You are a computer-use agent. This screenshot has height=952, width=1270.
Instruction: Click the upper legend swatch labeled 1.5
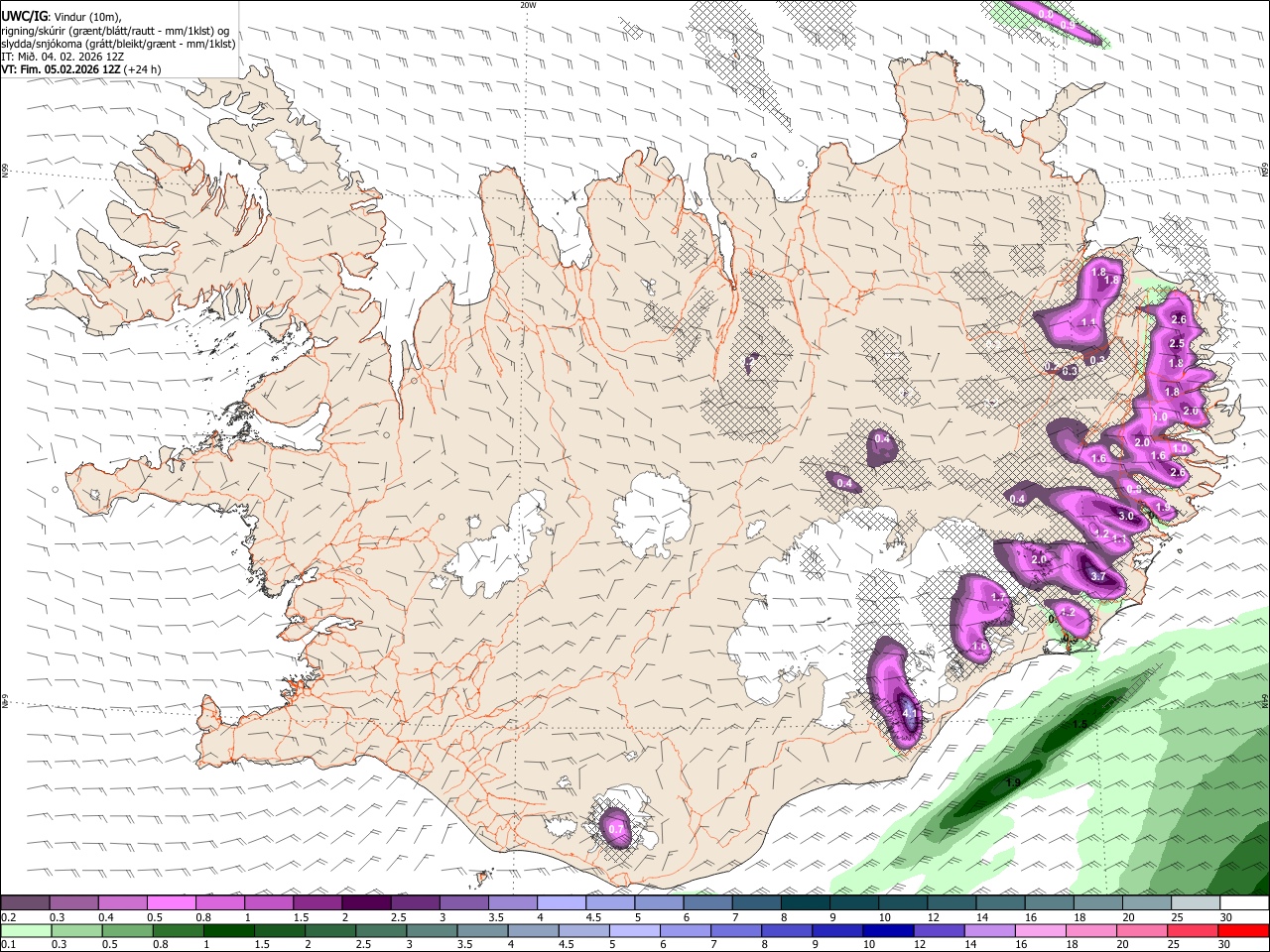pos(317,903)
